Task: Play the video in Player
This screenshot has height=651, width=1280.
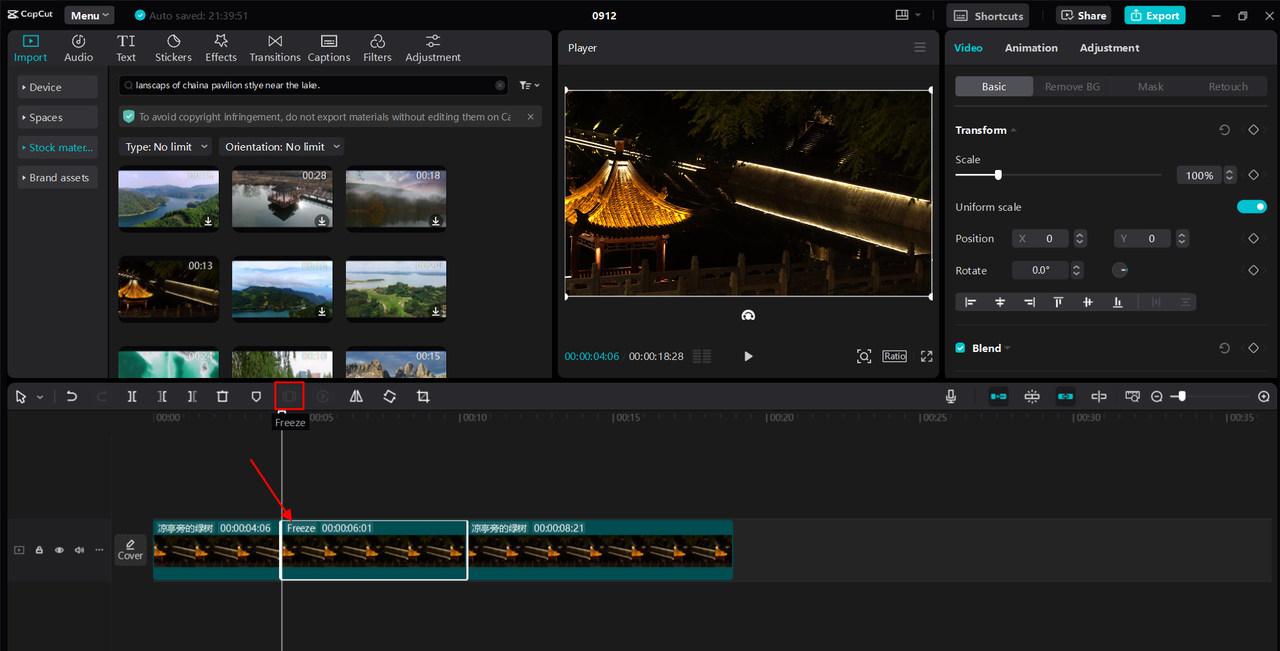Action: coord(748,356)
